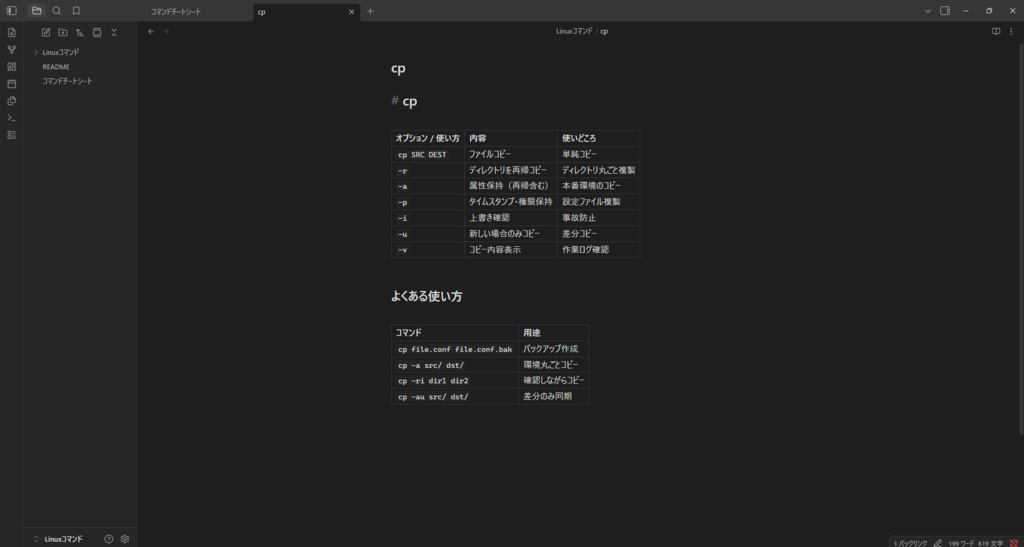Navigate back with left arrow
1024x547 pixels.
pyautogui.click(x=151, y=31)
